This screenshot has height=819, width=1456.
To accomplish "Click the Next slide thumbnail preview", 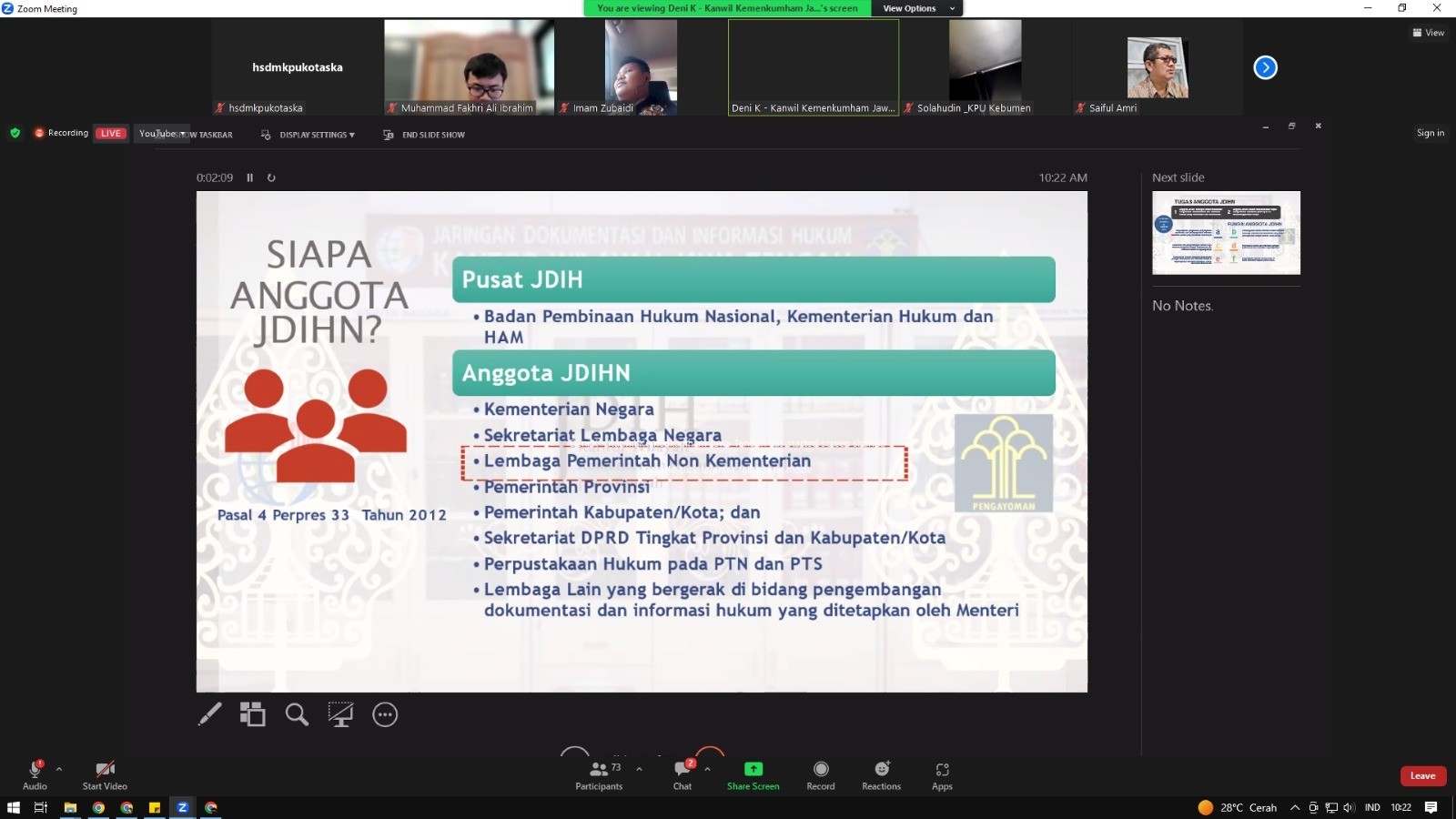I will point(1226,232).
